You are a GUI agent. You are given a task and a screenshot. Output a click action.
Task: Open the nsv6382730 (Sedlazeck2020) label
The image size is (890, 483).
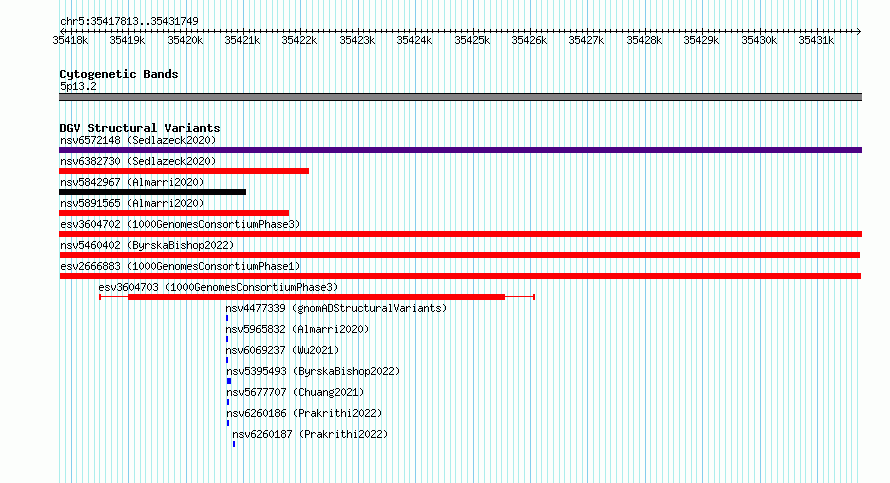pyautogui.click(x=138, y=161)
